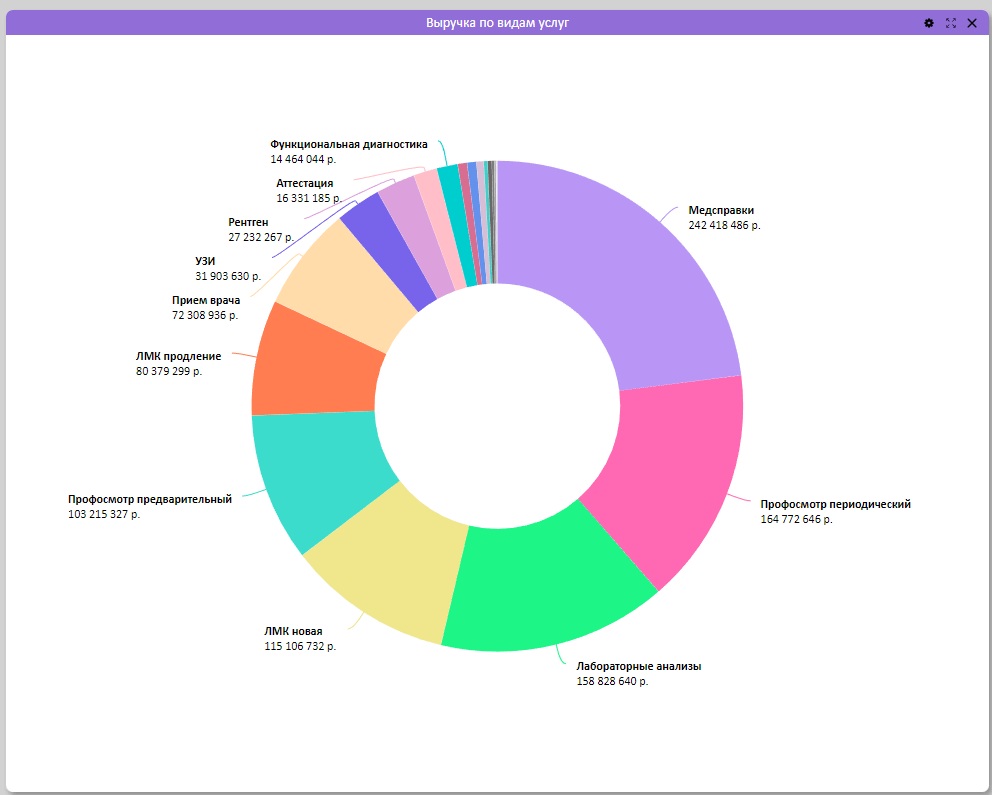Select the Рентген label

point(248,223)
